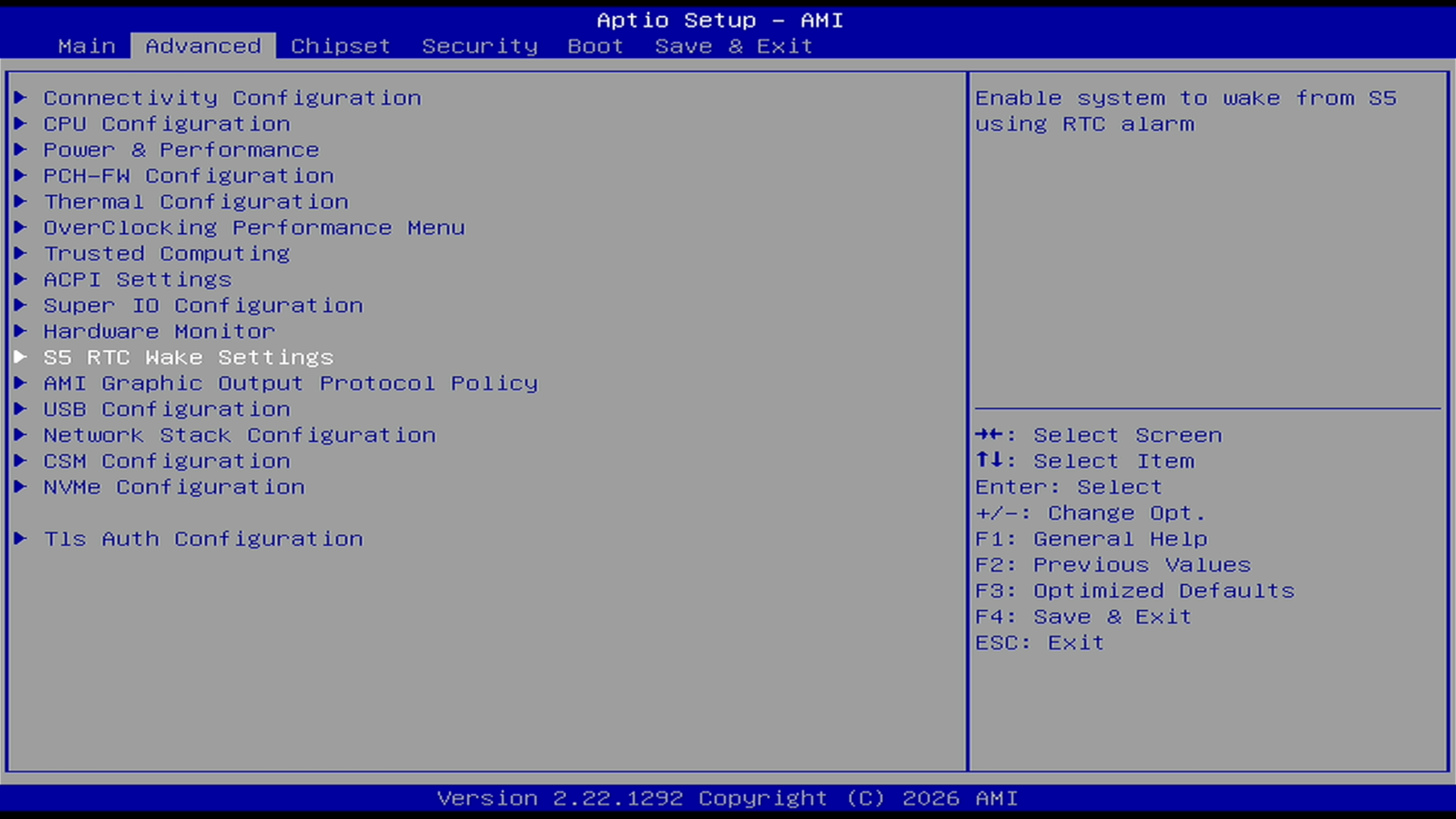This screenshot has width=1456, height=819.
Task: Click the '+/-: Change Opt.' help line
Action: point(1090,513)
